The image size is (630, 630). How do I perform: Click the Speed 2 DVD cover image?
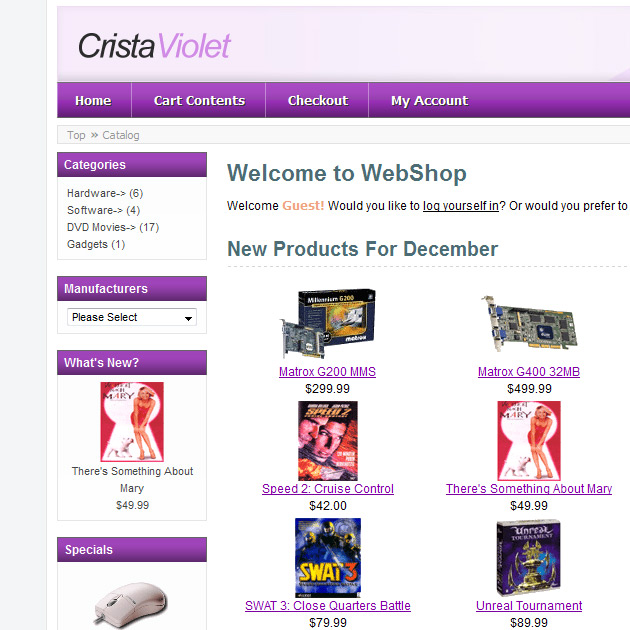[x=328, y=441]
